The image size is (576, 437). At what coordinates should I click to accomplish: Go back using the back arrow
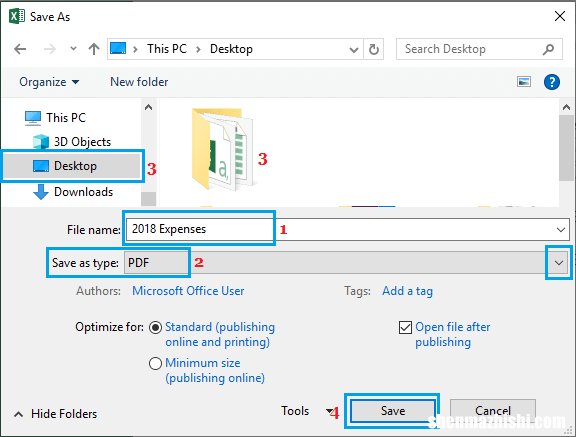[x=20, y=49]
